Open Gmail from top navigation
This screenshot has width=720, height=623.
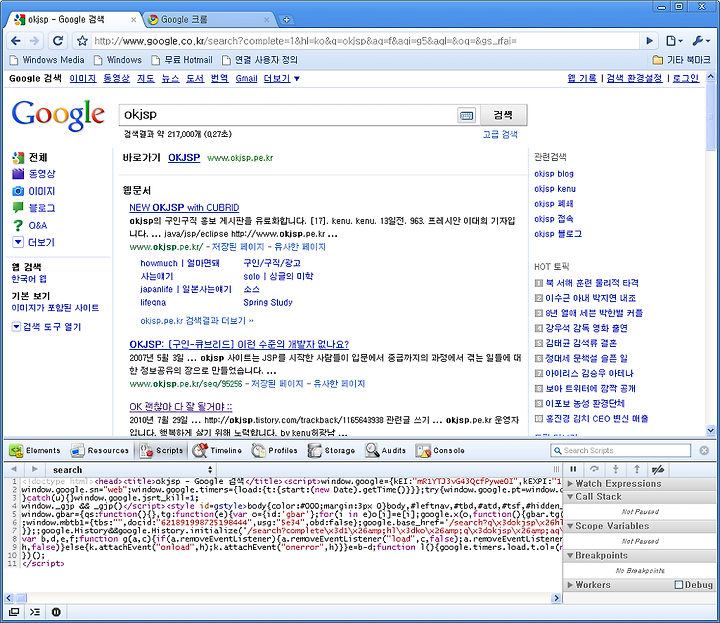(246, 79)
